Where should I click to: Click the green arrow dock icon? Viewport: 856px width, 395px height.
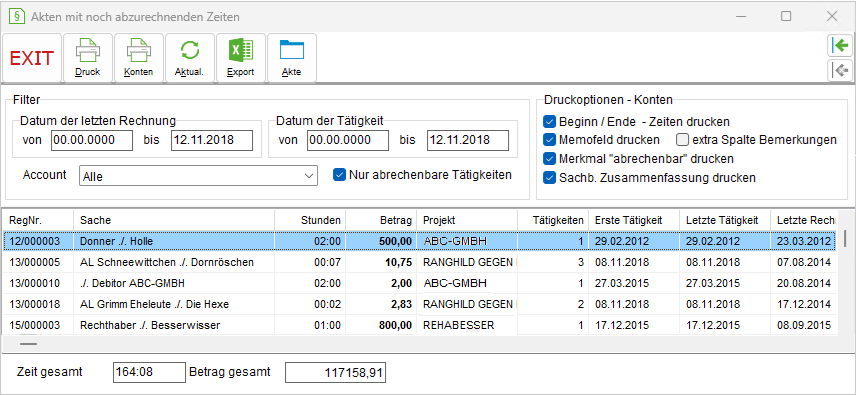(x=840, y=46)
